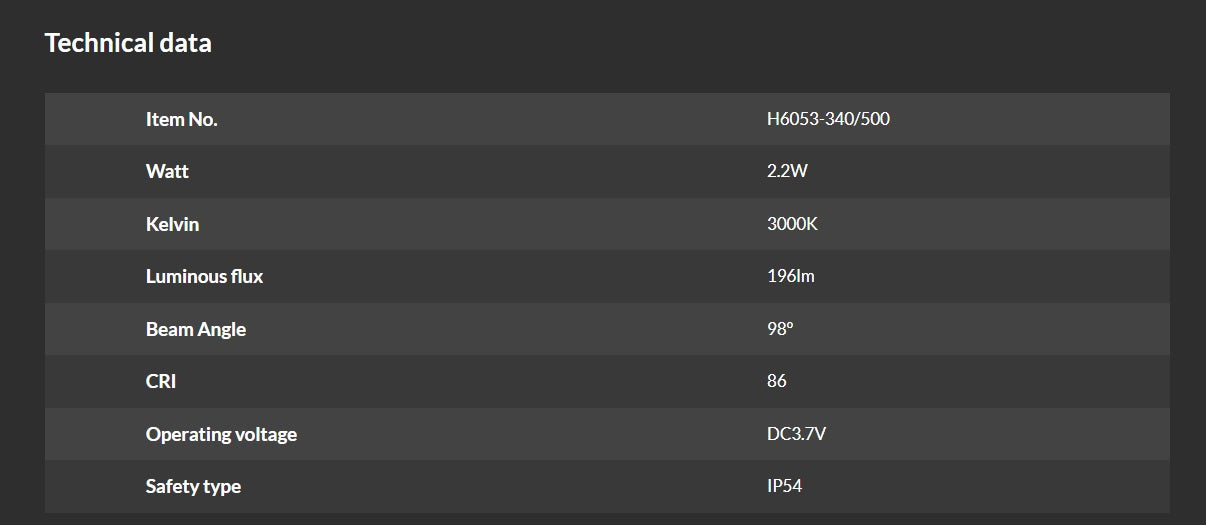The image size is (1206, 525).
Task: Select the IP54 safety rating value
Action: (784, 486)
